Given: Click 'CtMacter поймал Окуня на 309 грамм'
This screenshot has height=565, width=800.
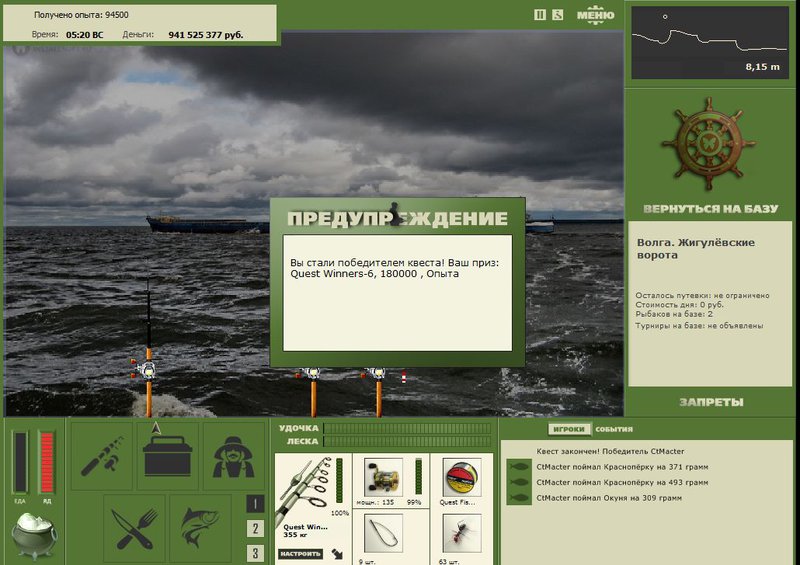Looking at the screenshot, I should [609, 498].
